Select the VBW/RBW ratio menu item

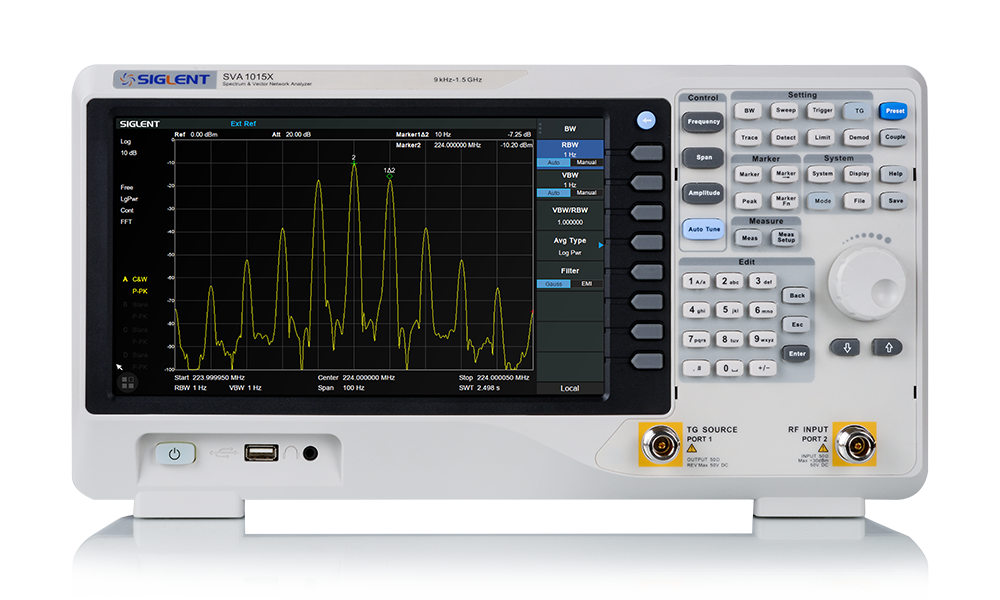point(570,216)
